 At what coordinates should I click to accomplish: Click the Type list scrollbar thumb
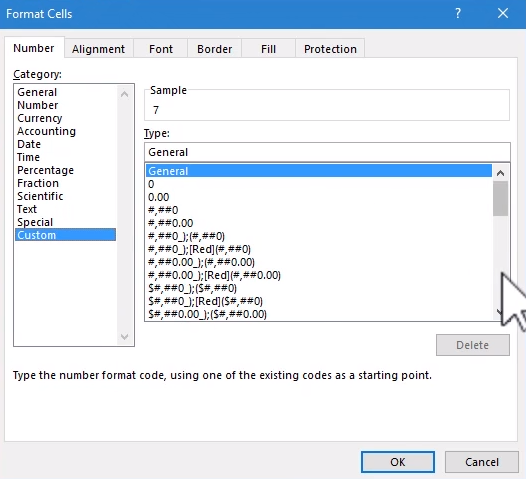[x=501, y=199]
